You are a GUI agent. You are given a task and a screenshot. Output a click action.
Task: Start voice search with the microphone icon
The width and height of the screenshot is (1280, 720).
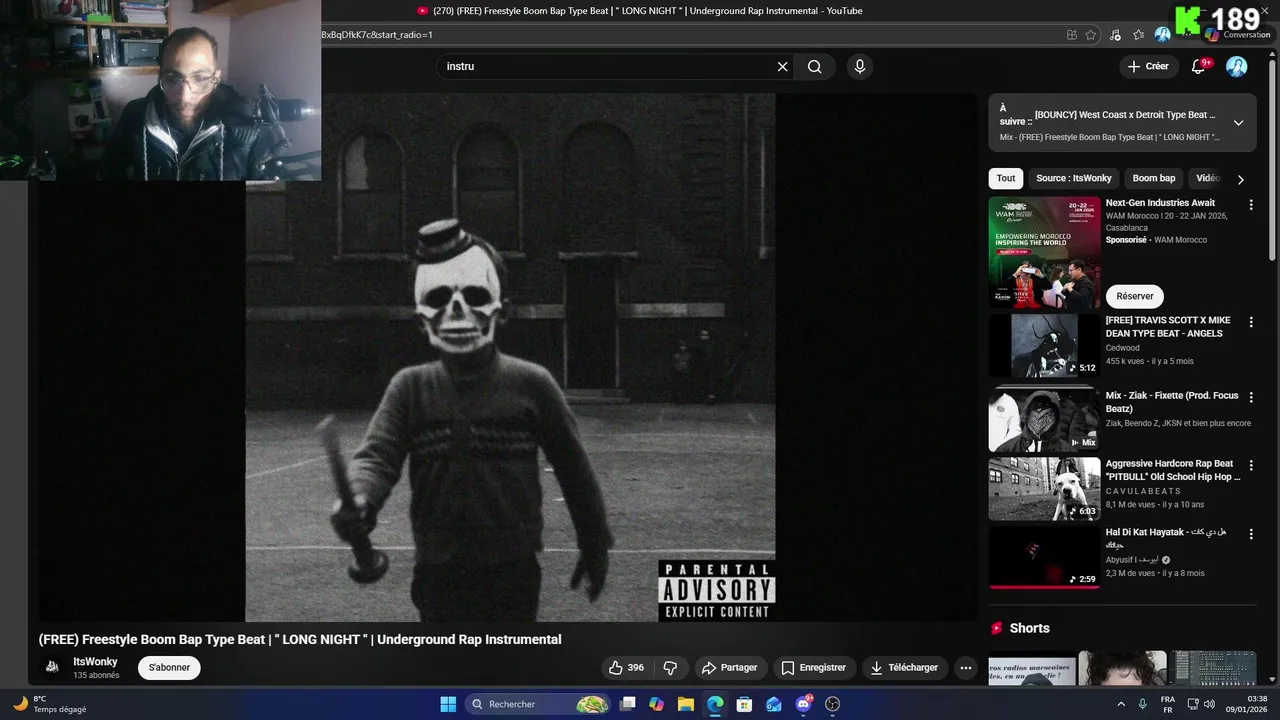[x=859, y=67]
